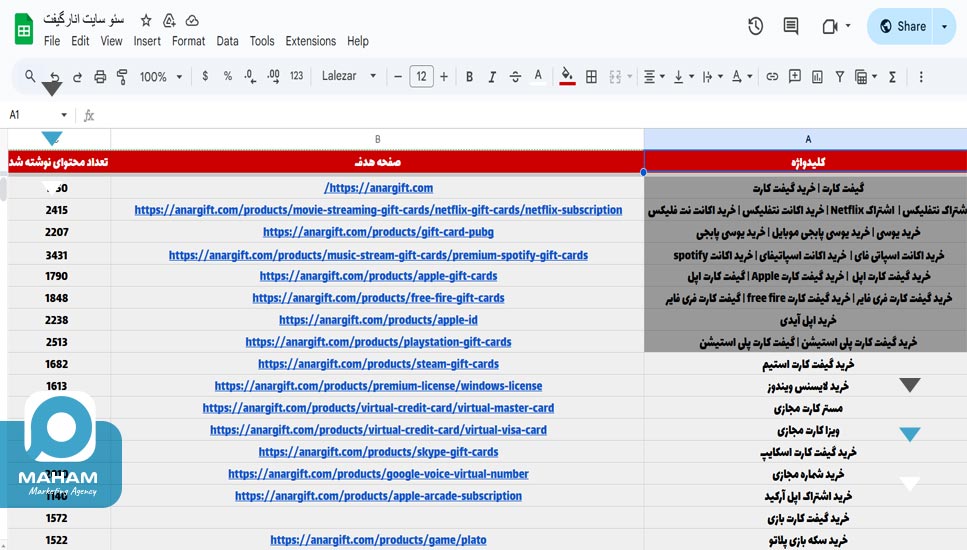Select the column A header
The image size is (967, 550).
[x=805, y=139]
